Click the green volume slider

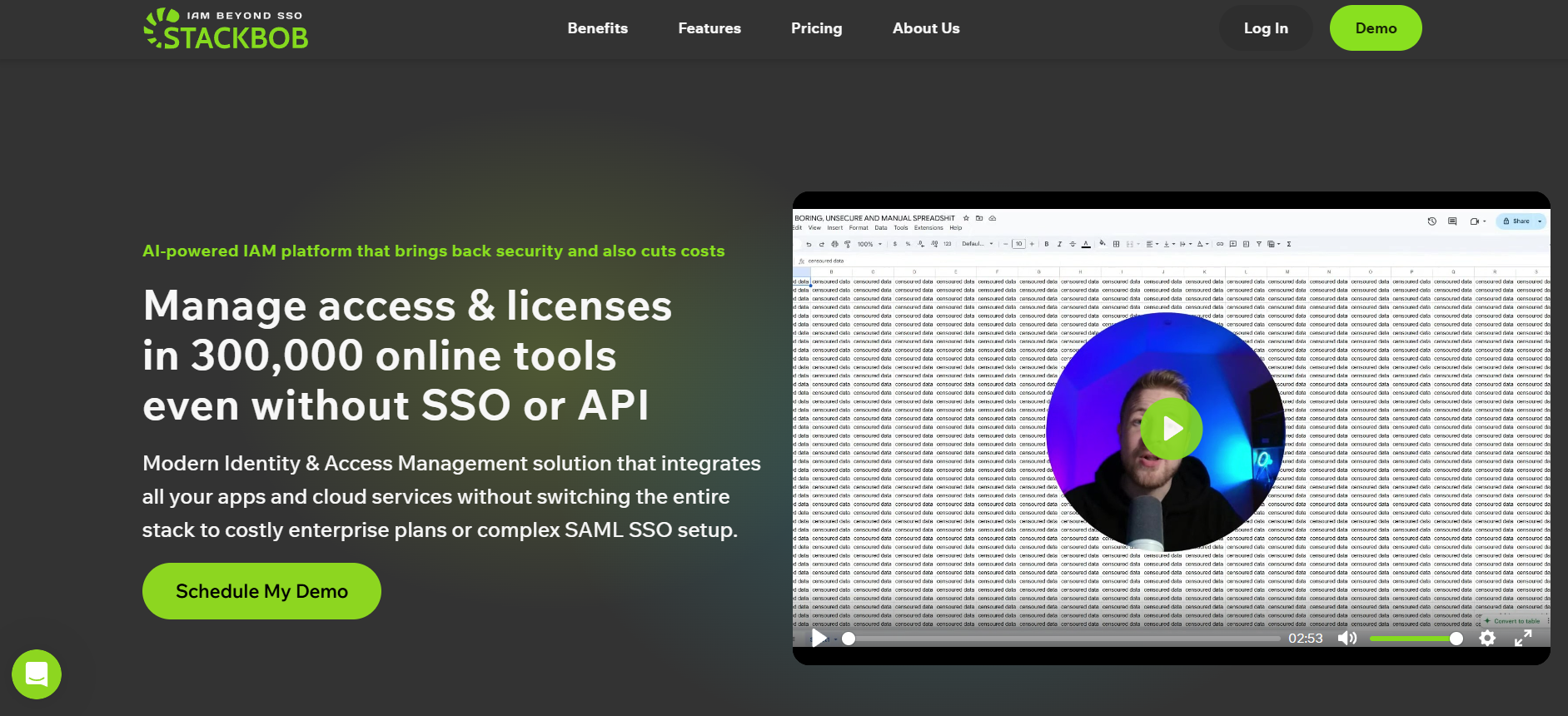click(x=1416, y=639)
